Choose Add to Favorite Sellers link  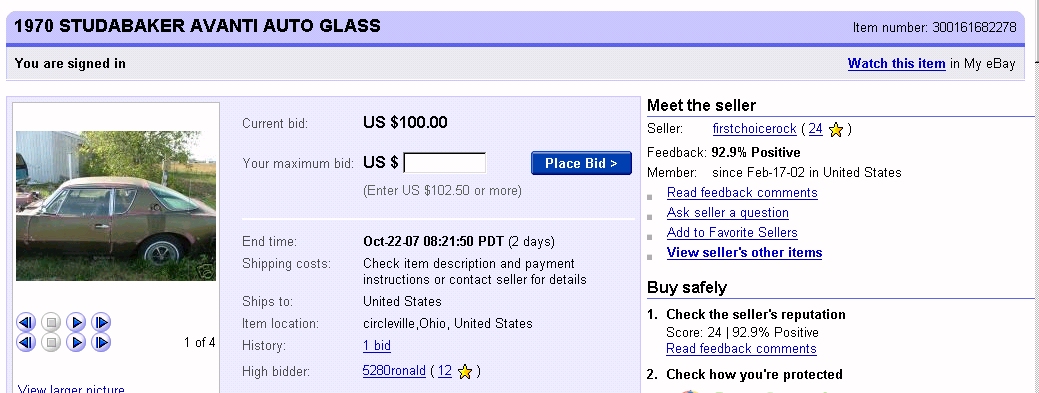click(x=732, y=233)
